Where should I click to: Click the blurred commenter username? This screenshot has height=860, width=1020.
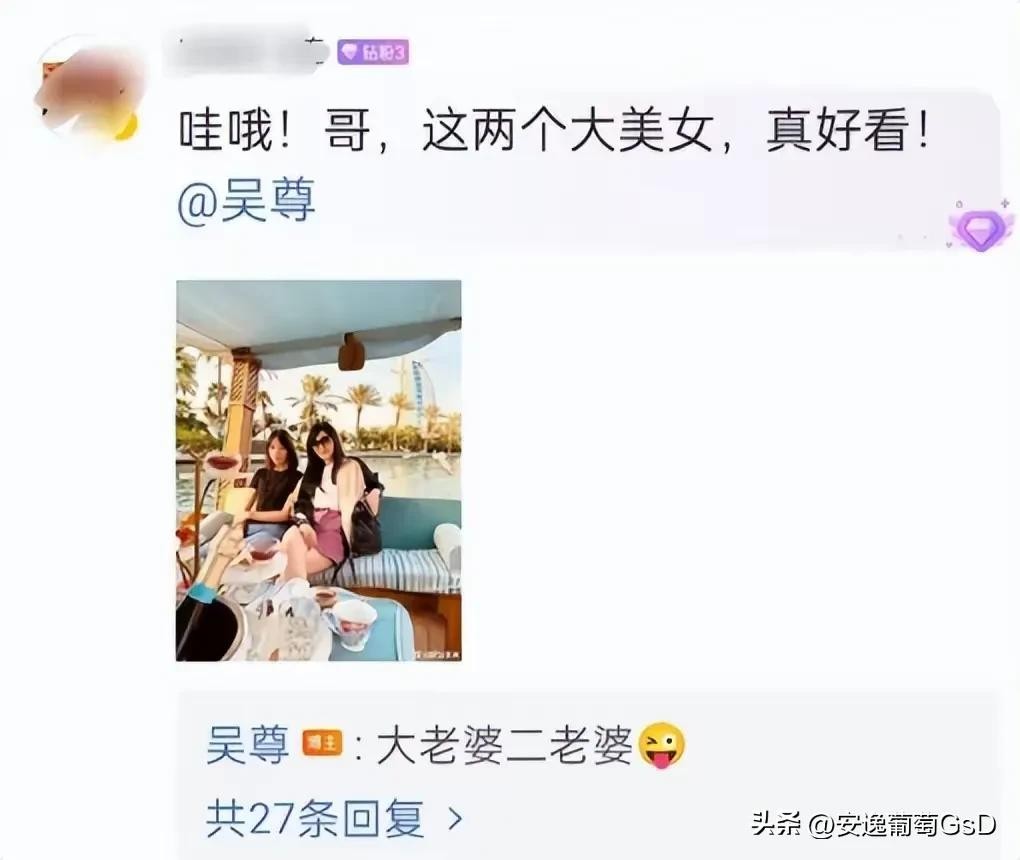(246, 49)
